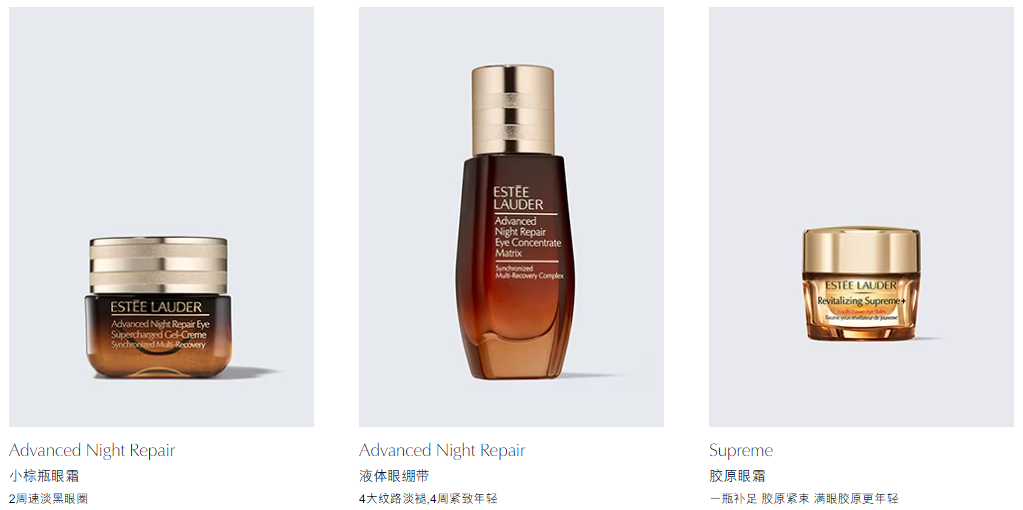This screenshot has height=510, width=1023.
Task: Select the 胶原眼霜 product name
Action: [x=737, y=476]
